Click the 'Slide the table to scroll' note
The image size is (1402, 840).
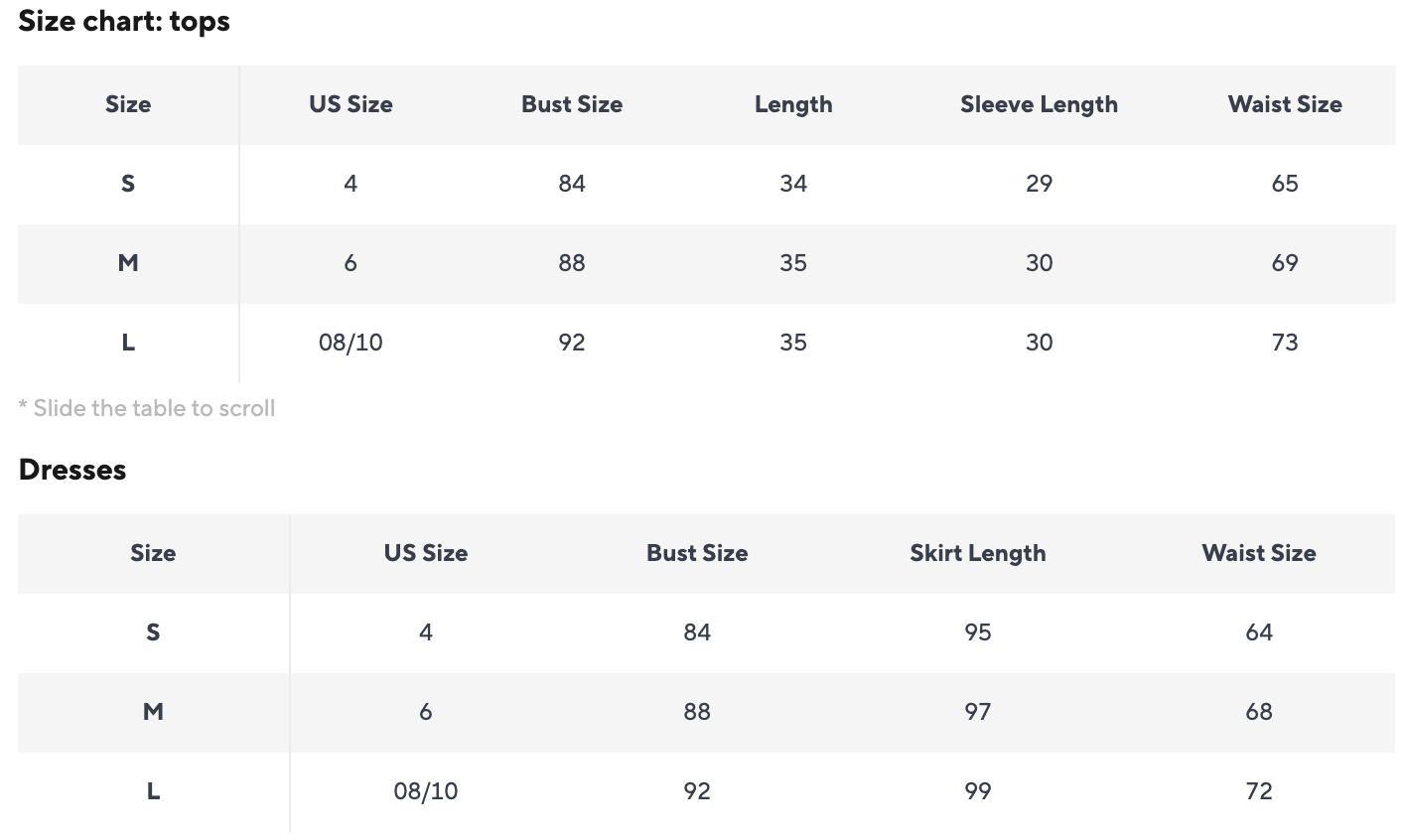[147, 408]
